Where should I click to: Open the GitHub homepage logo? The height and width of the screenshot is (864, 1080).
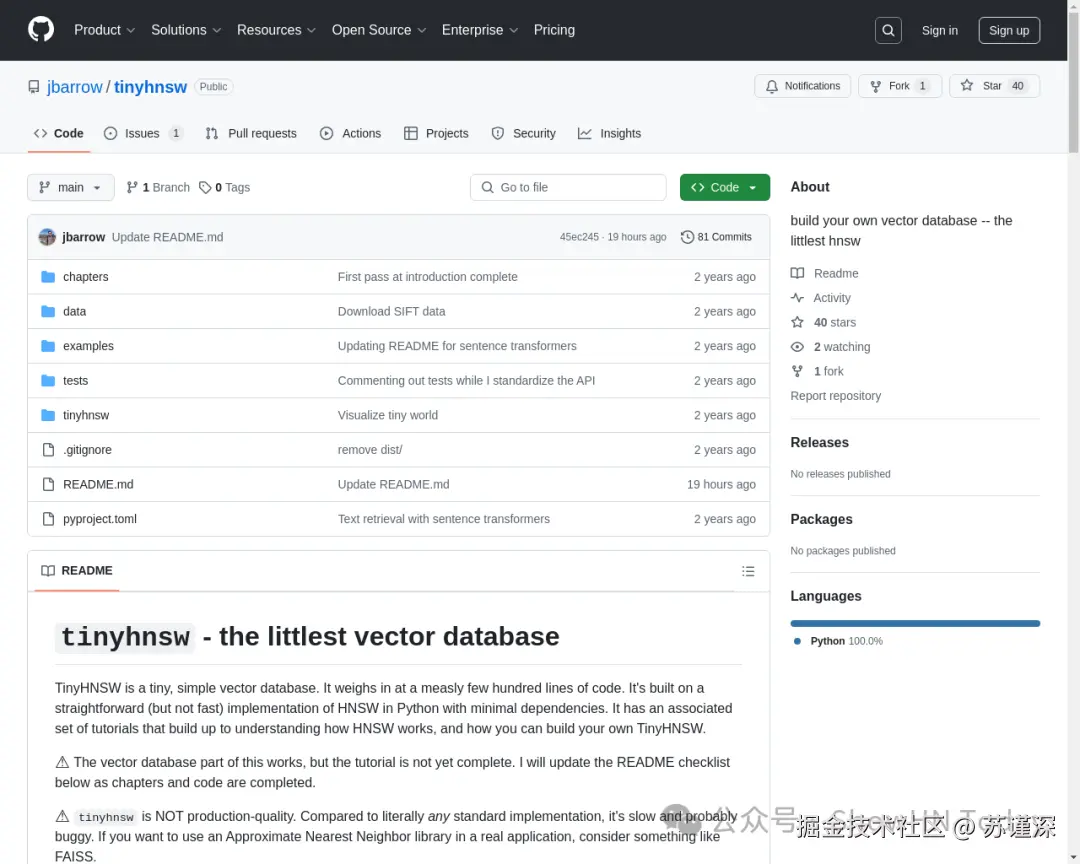click(x=41, y=30)
